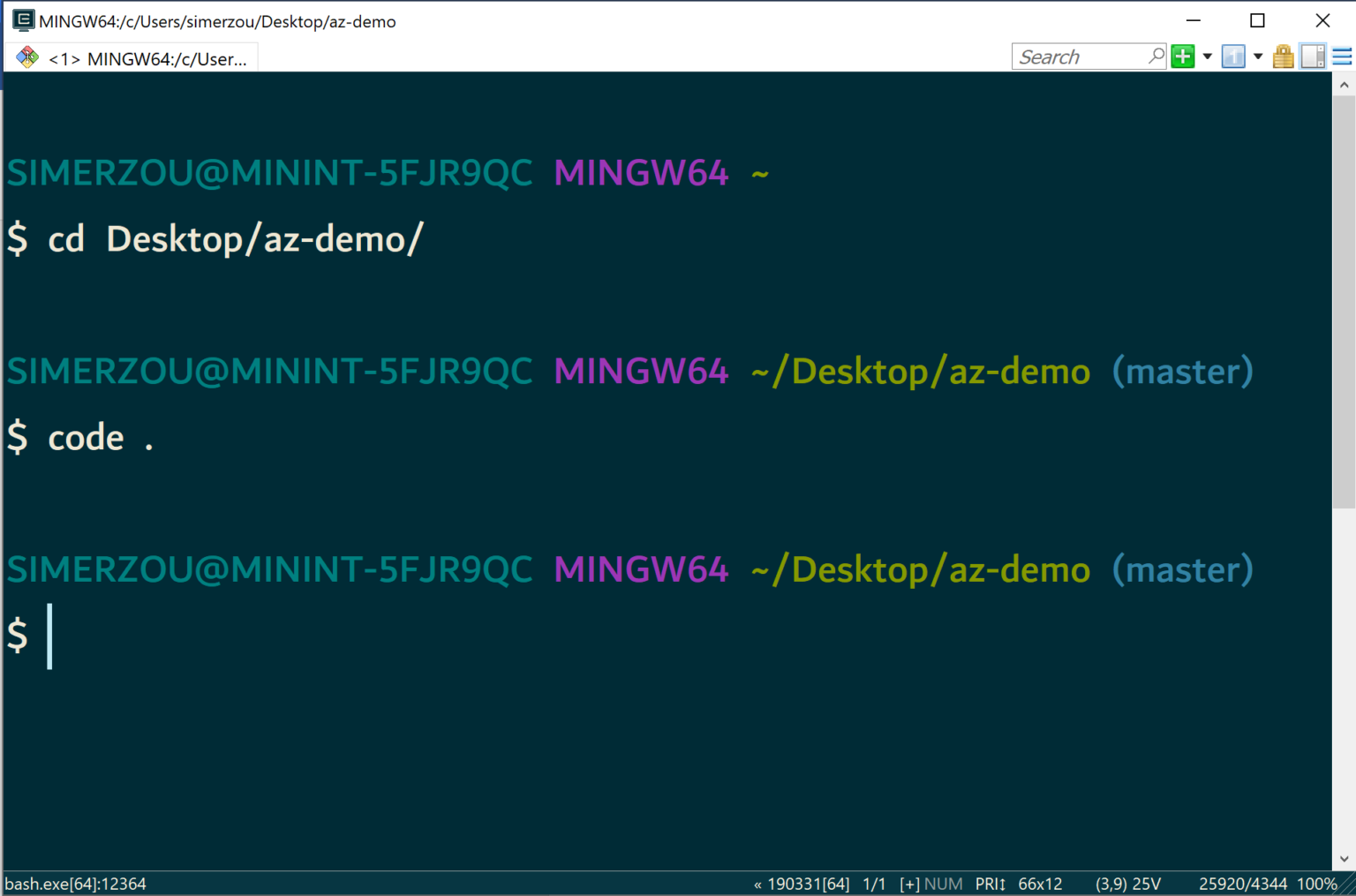Screen dimensions: 1356x896
Task: Open the new console dropdown arrow
Action: coord(1207,57)
